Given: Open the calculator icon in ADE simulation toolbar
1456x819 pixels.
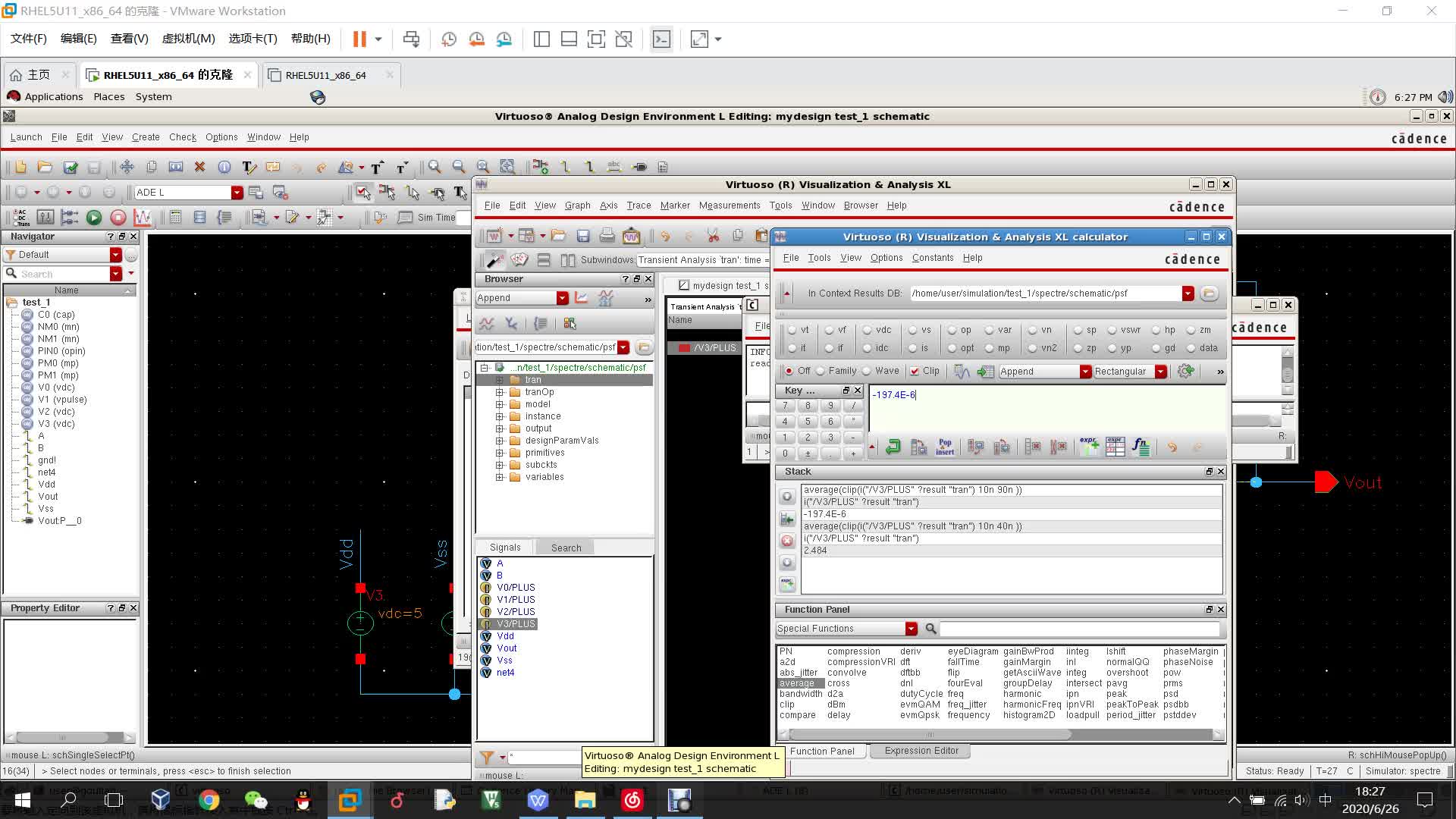Looking at the screenshot, I should tap(175, 218).
